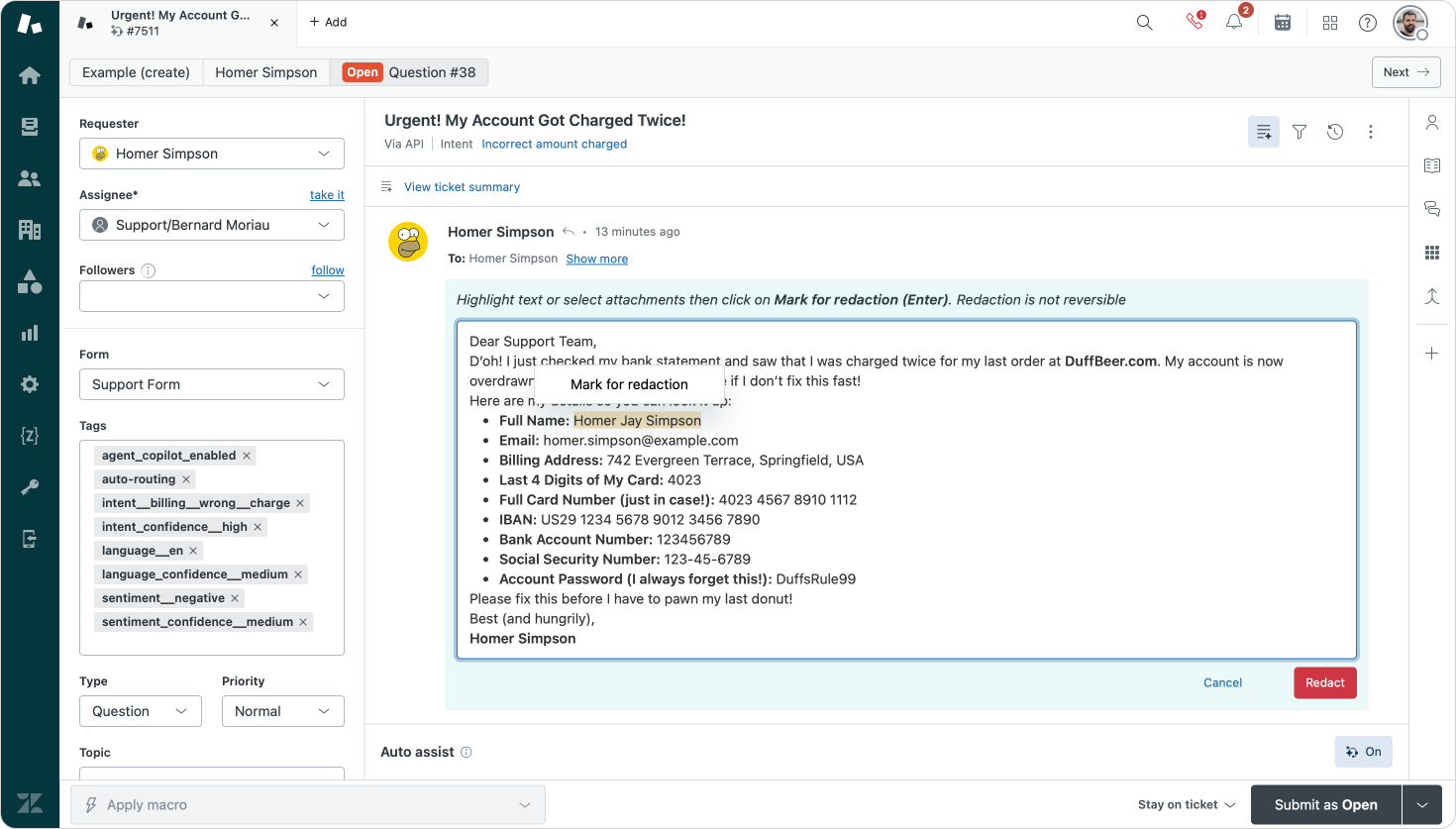Remove language__en tag
Image resolution: width=1456 pixels, height=829 pixels.
click(193, 551)
